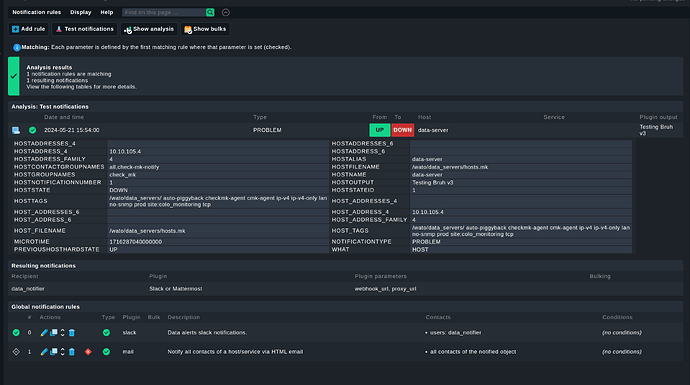This screenshot has width=690, height=385.
Task: Click the green type check icon for mail rule
Action: point(106,352)
